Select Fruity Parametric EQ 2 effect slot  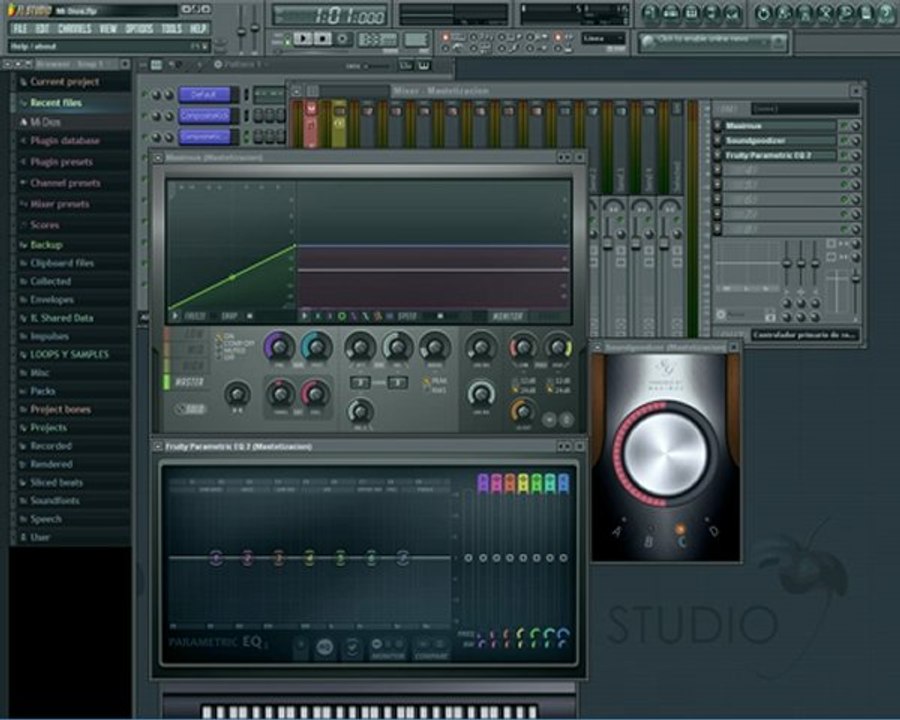pyautogui.click(x=779, y=156)
